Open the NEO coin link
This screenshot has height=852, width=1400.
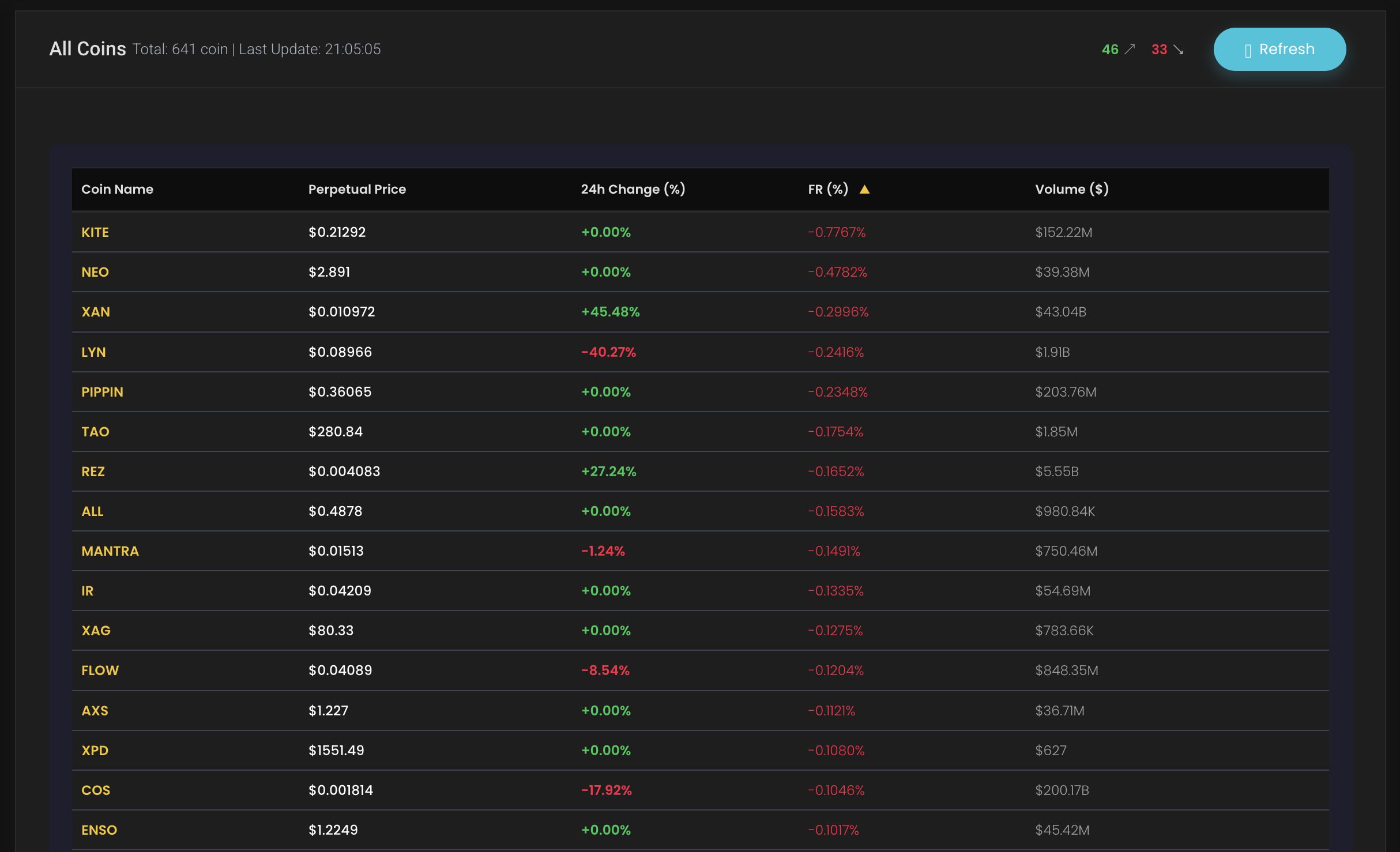[95, 272]
